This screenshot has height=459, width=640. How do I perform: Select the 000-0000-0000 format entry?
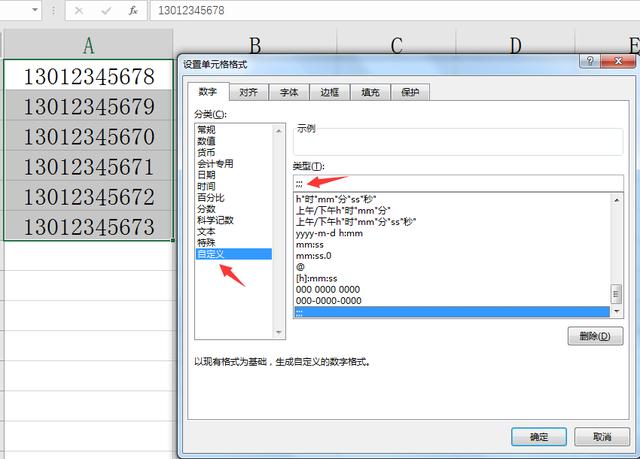328,301
